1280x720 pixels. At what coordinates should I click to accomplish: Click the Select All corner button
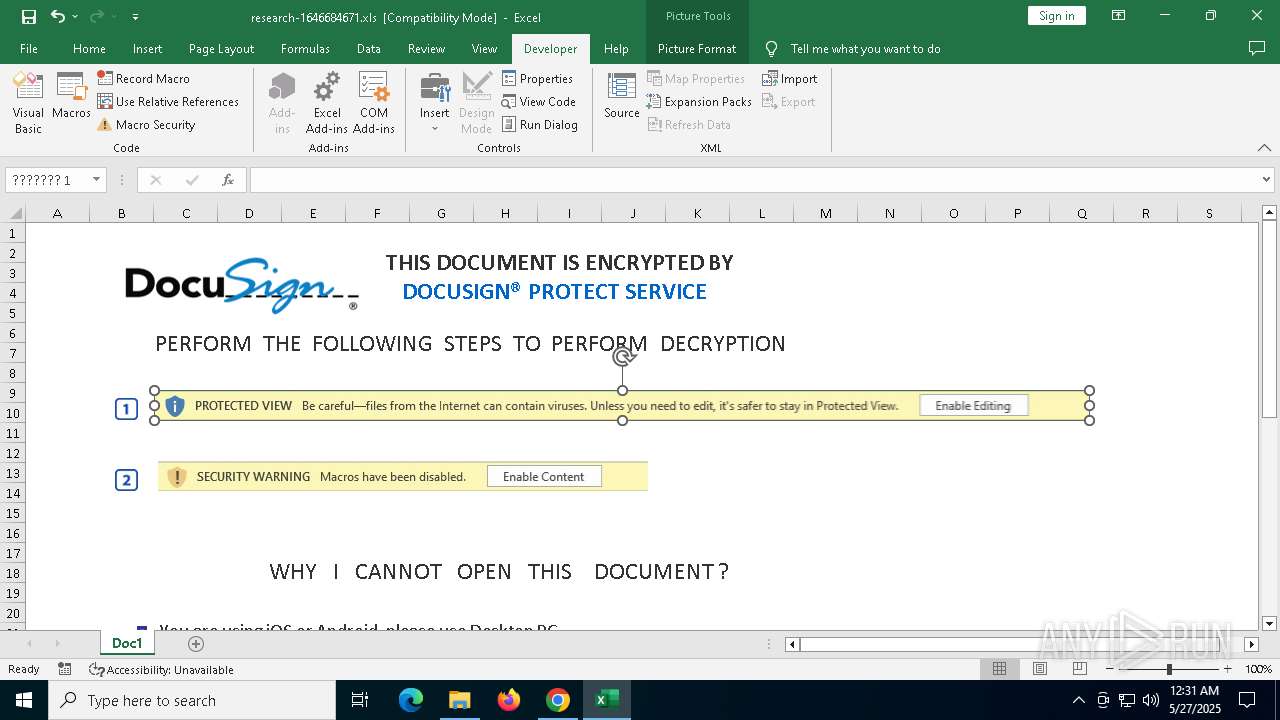(15, 213)
